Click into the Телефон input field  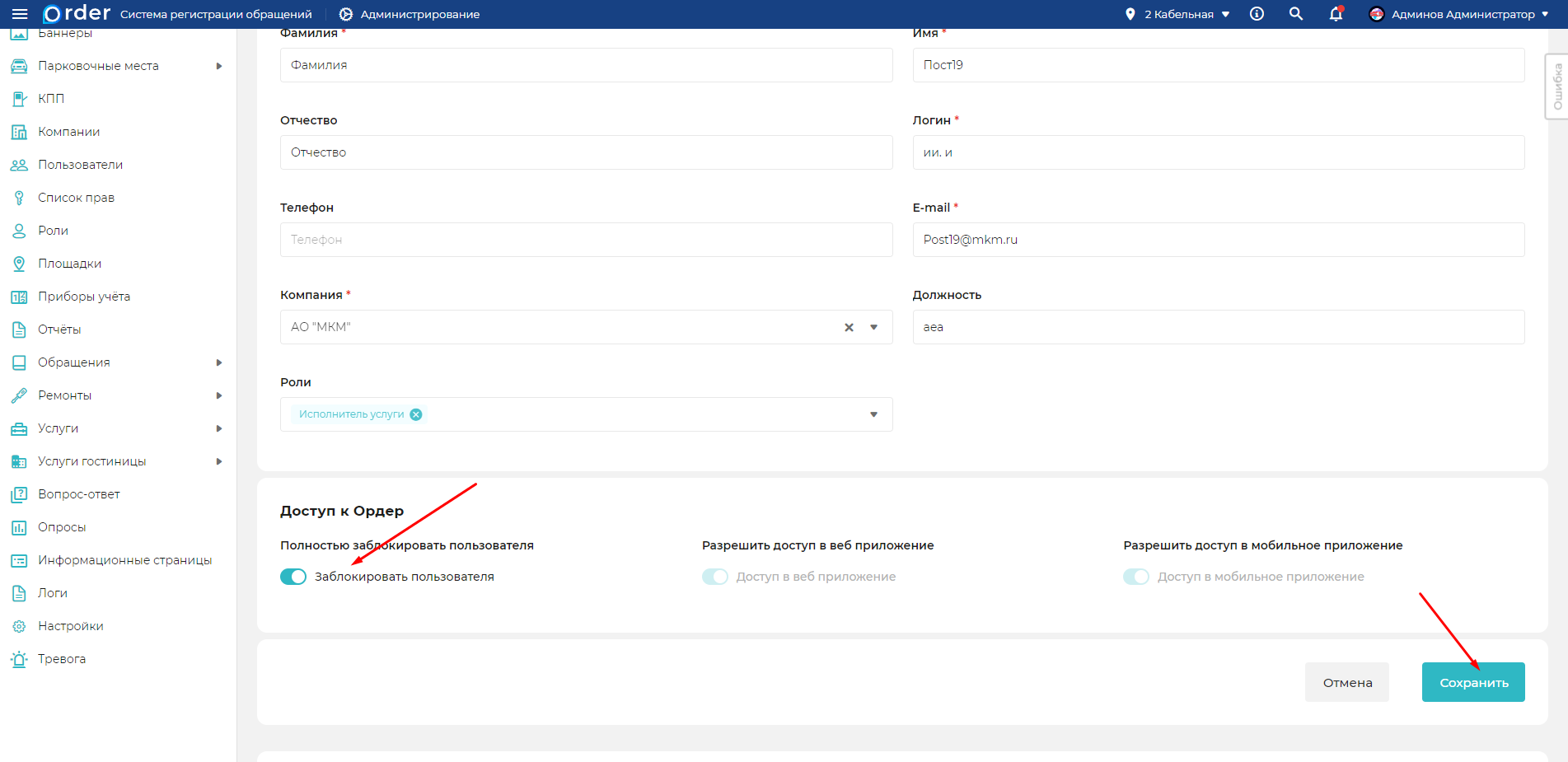point(586,240)
